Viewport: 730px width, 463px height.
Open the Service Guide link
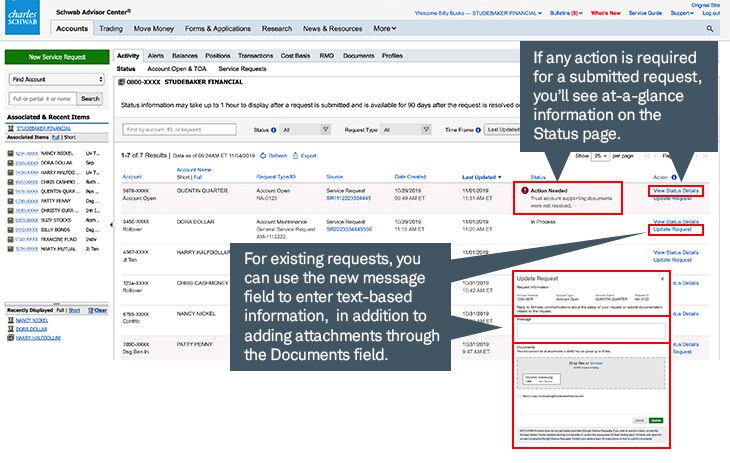[x=645, y=13]
